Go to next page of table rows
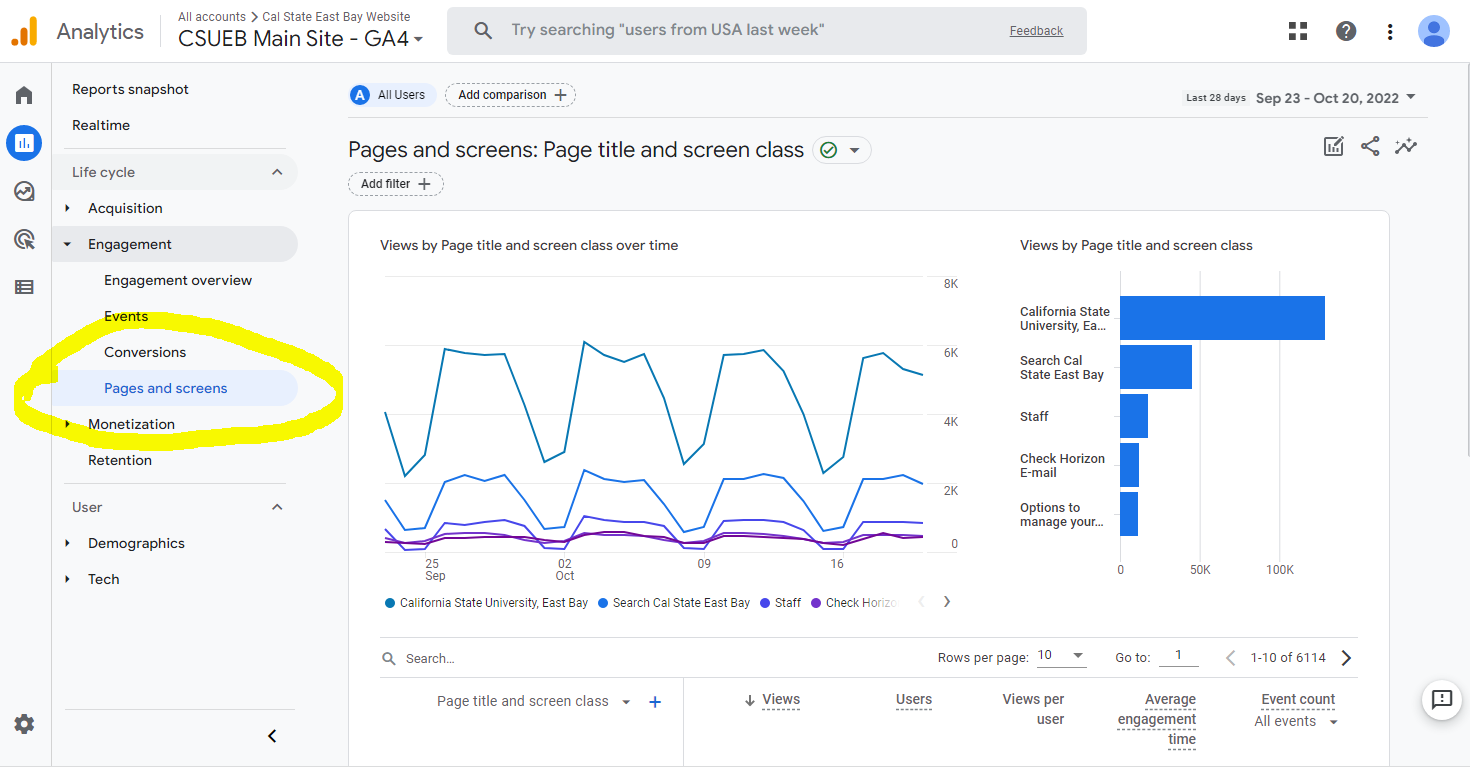 (1346, 658)
